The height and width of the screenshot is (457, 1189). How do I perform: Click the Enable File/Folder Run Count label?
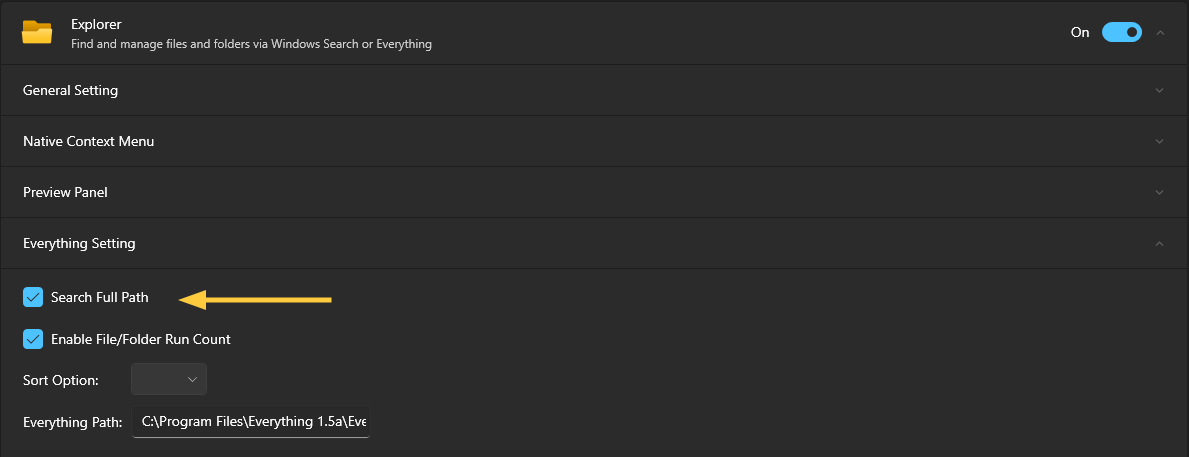(x=140, y=339)
